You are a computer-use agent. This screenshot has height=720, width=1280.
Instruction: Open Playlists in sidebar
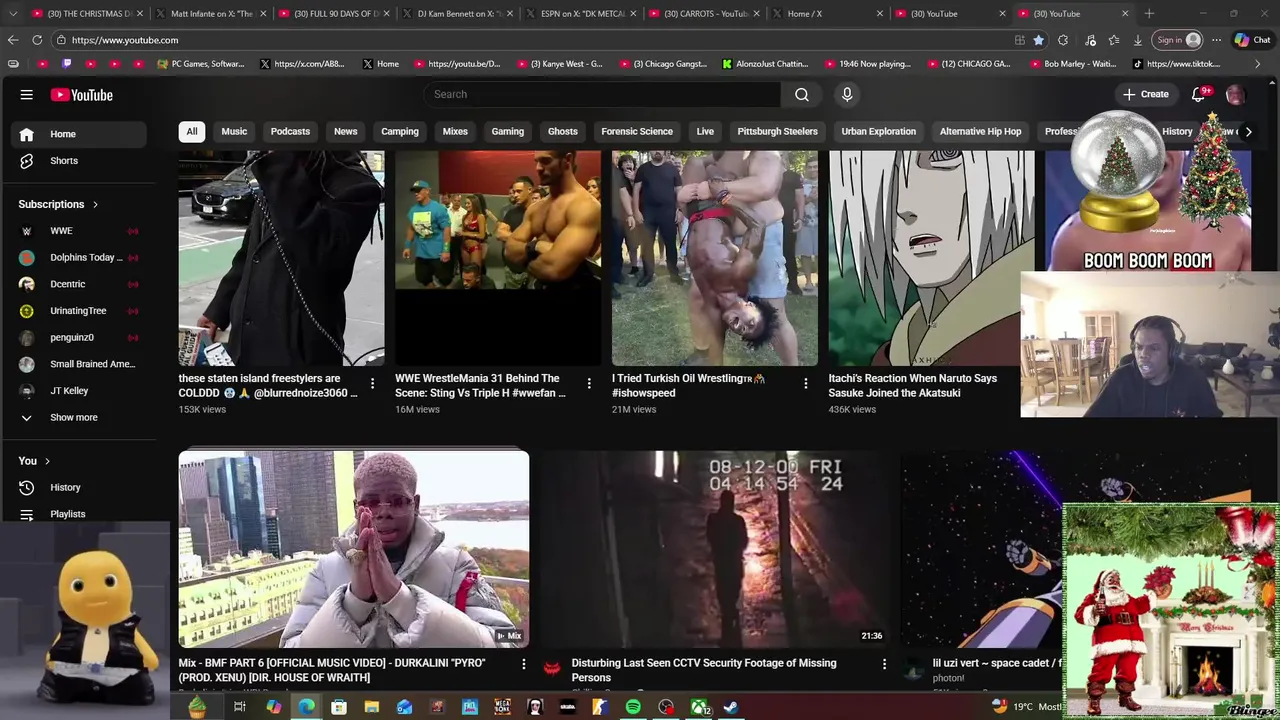pyautogui.click(x=80, y=514)
